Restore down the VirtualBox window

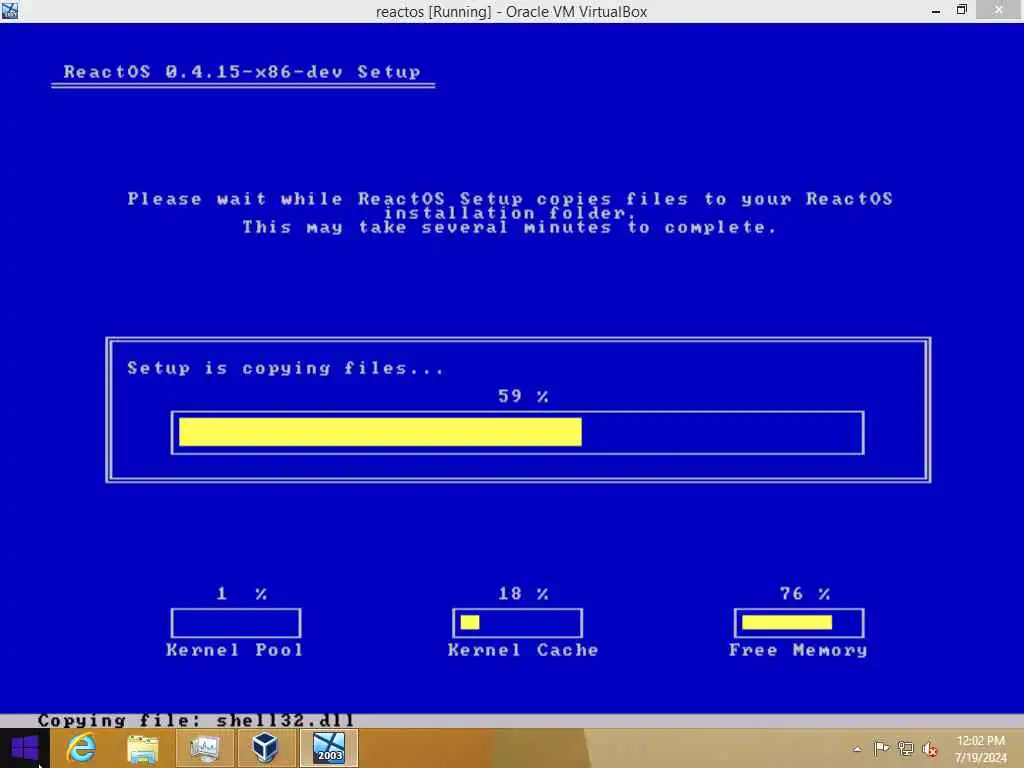coord(961,10)
